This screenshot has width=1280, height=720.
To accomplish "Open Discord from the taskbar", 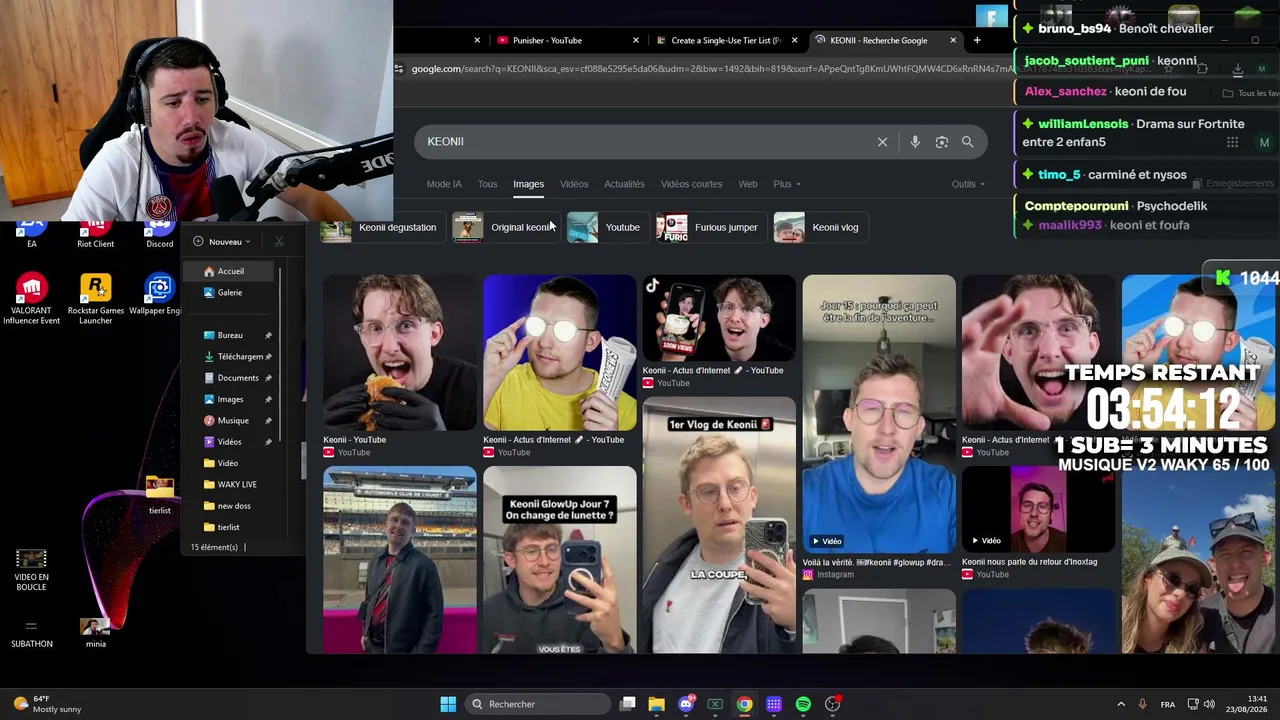I will 686,704.
